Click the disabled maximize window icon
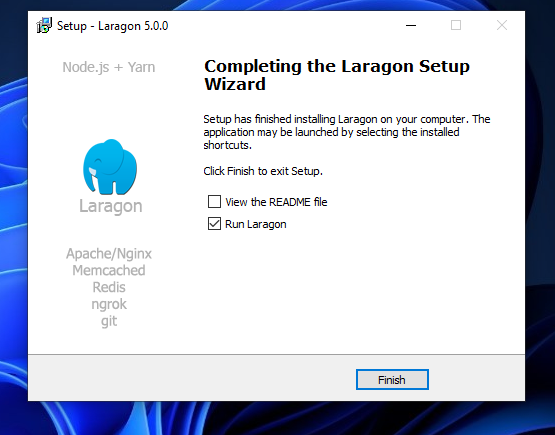 456,25
